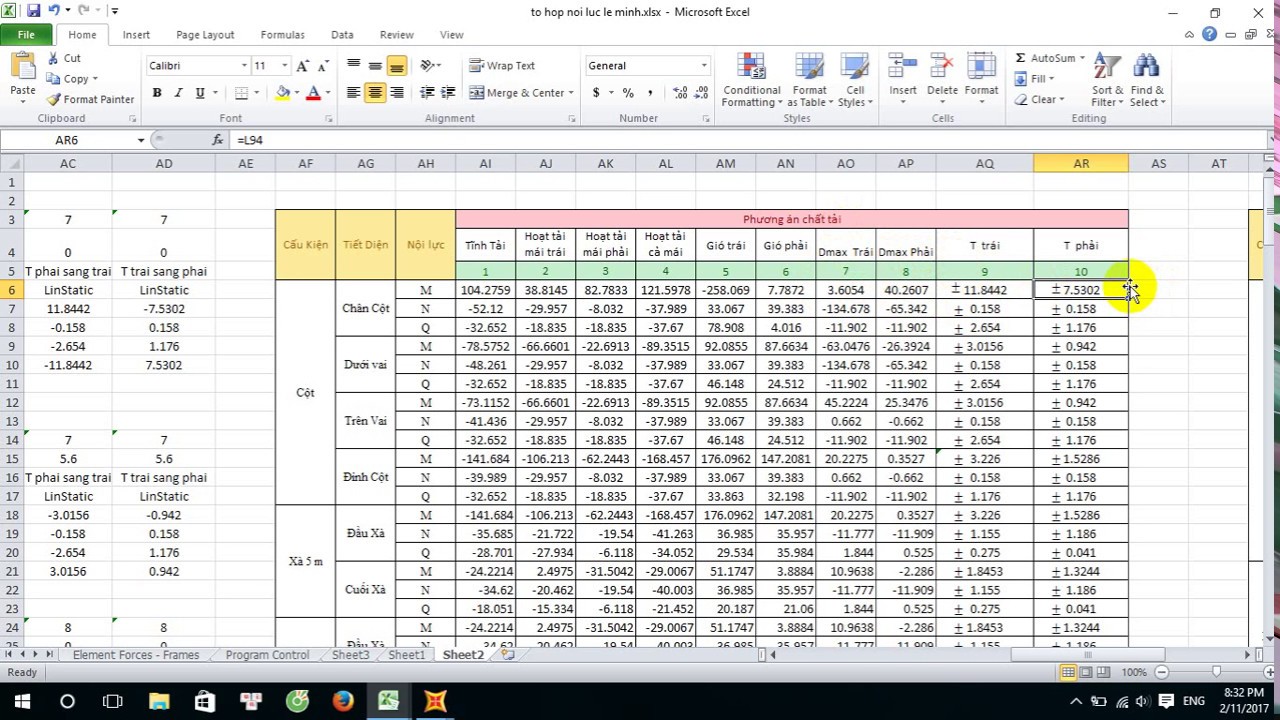Switch to the Insert ribbon tab
This screenshot has height=720, width=1280.
coord(136,35)
